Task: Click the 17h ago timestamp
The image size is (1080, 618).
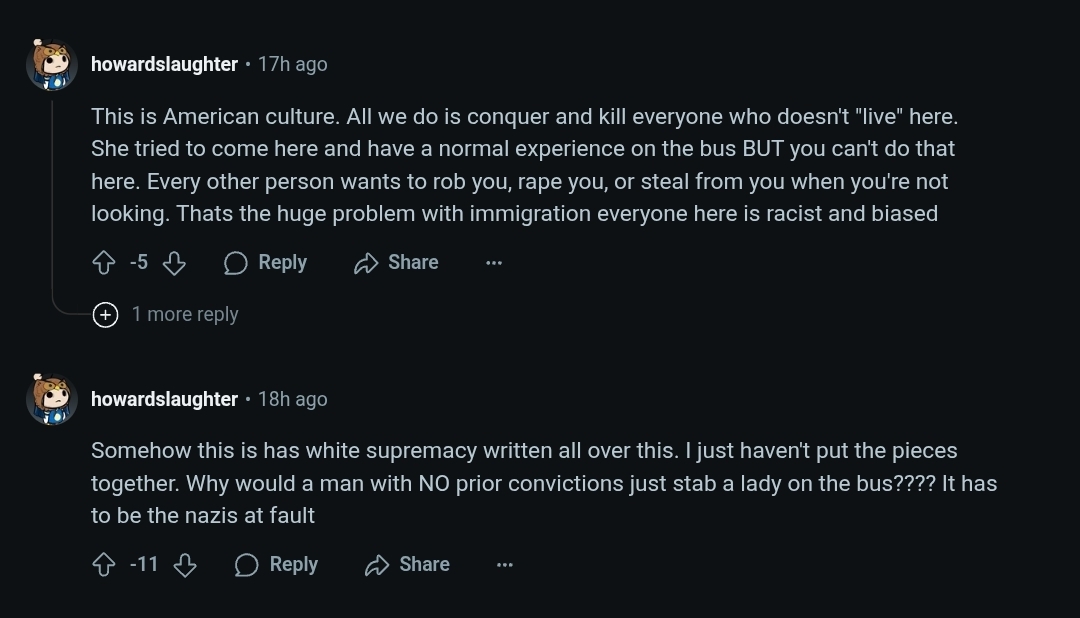Action: point(292,64)
